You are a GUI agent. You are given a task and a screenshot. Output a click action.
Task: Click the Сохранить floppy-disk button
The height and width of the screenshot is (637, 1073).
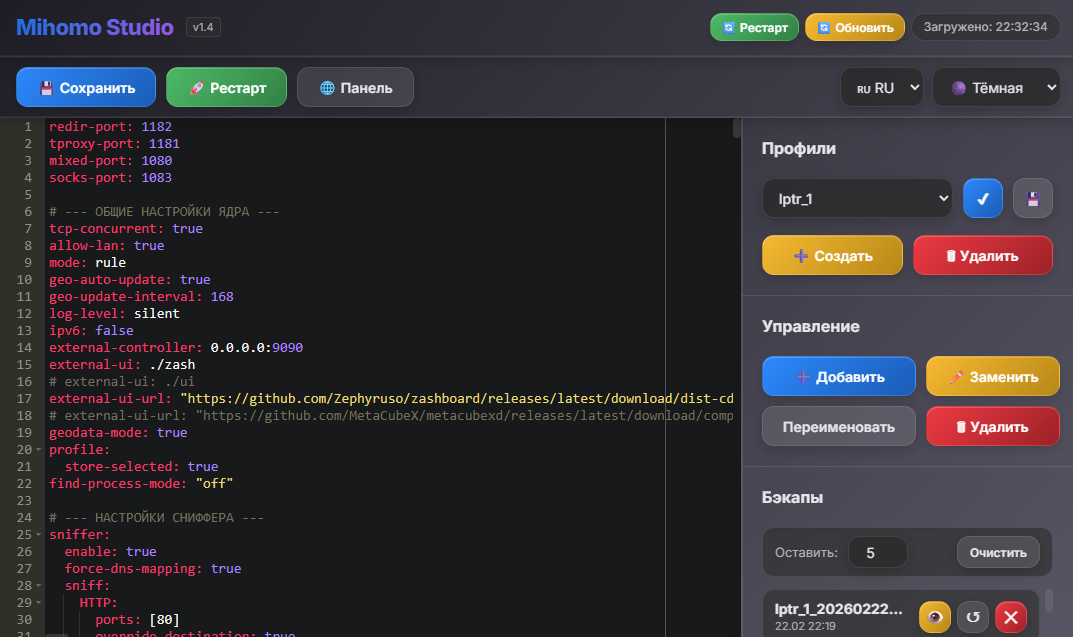click(86, 87)
